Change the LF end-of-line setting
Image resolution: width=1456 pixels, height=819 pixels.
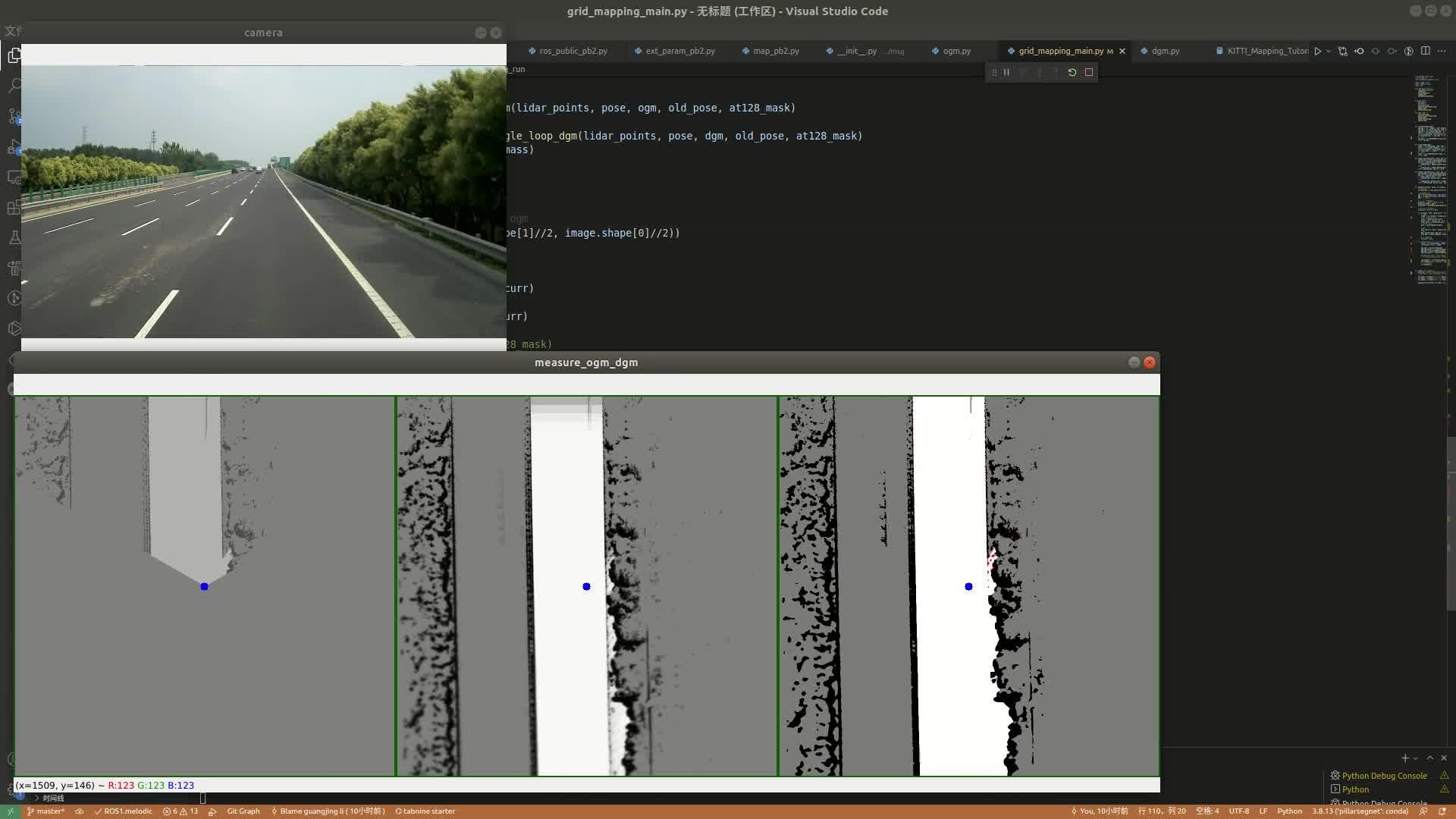pyautogui.click(x=1263, y=811)
